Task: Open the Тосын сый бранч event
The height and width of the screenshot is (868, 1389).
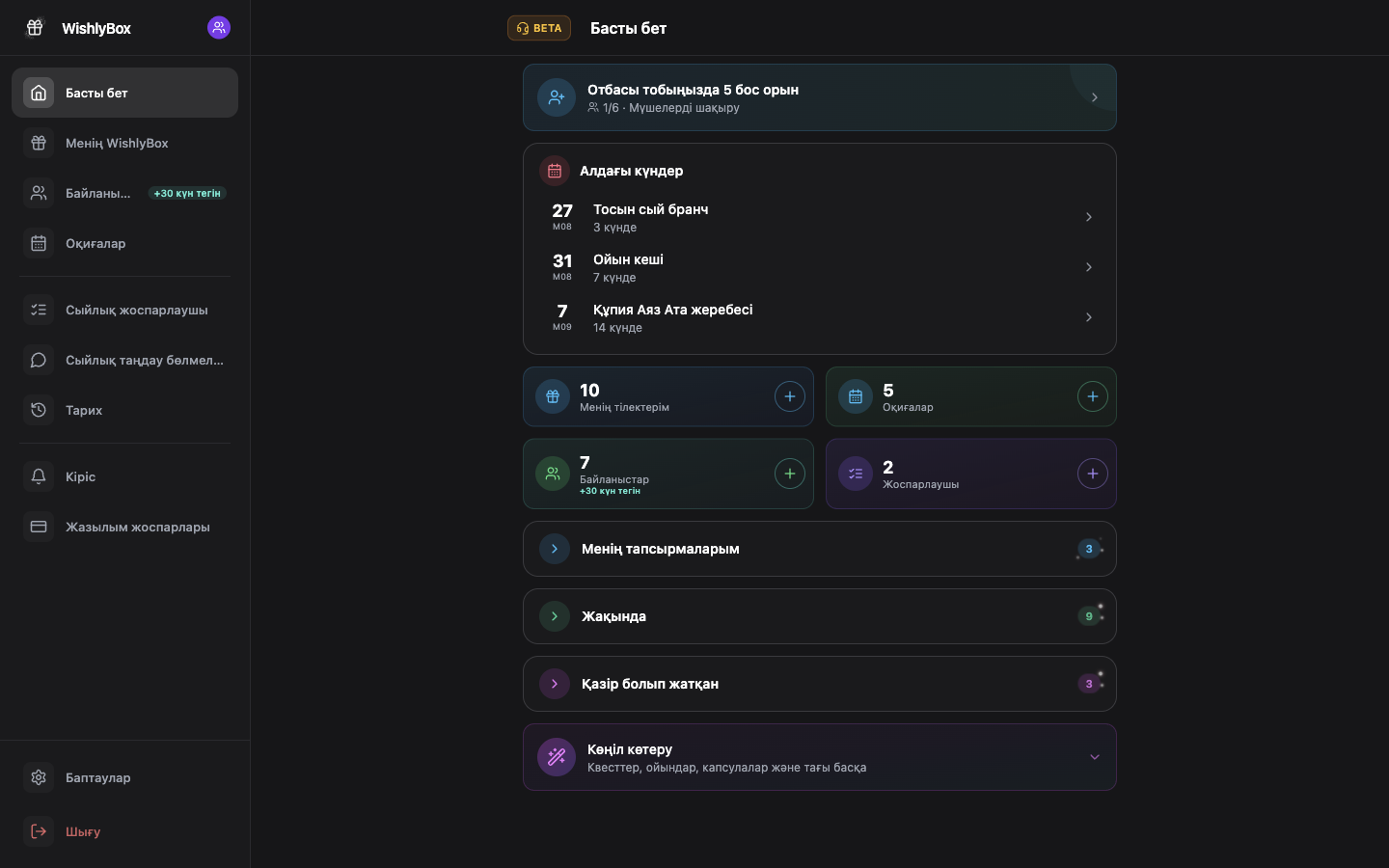Action: coord(820,217)
